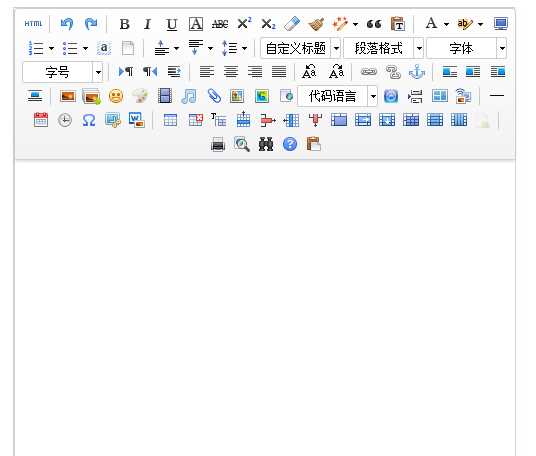The width and height of the screenshot is (536, 456).
Task: Insert the current date
Action: point(41,120)
